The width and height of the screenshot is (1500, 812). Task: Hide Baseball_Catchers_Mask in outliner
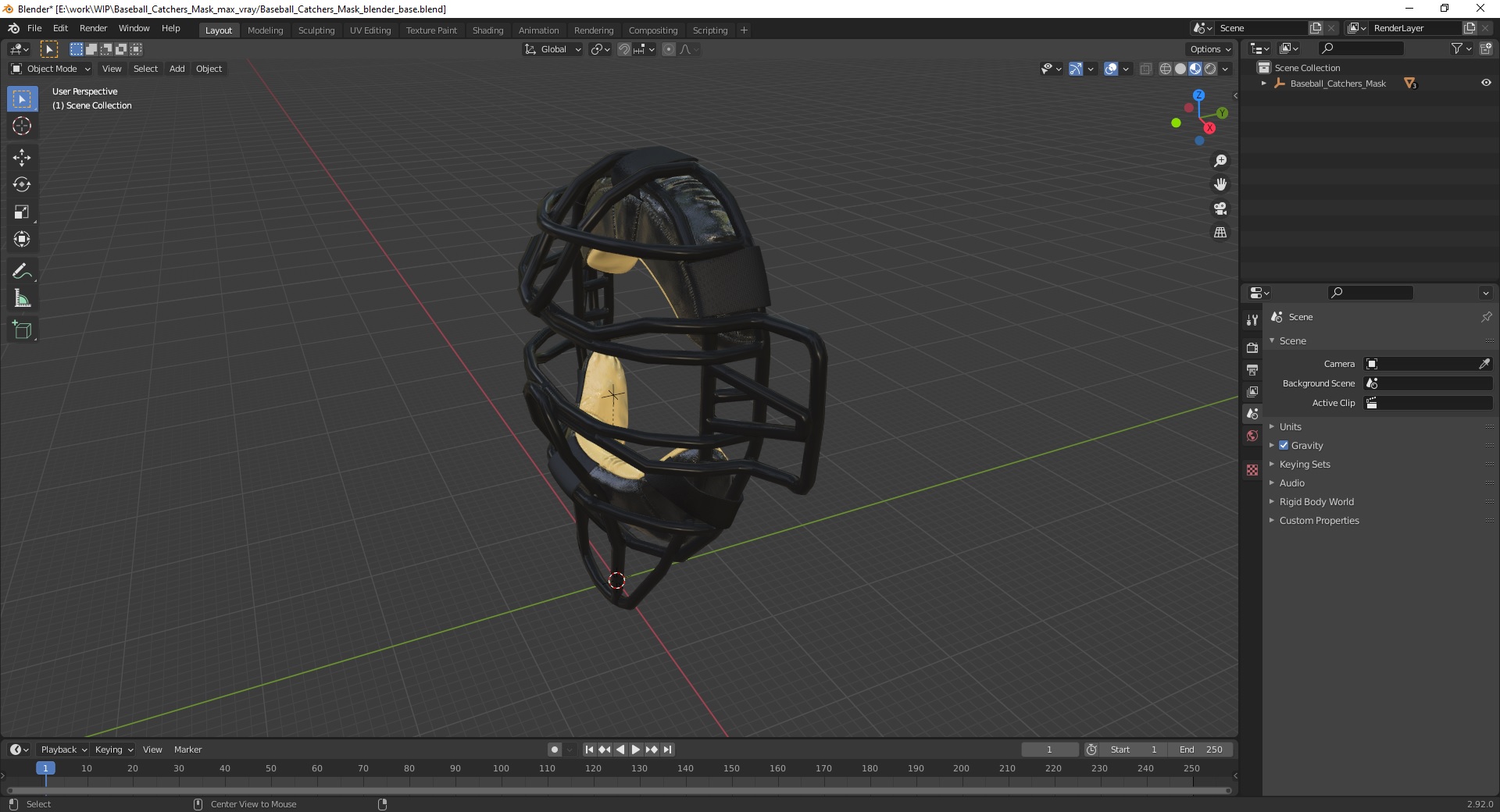pos(1486,83)
